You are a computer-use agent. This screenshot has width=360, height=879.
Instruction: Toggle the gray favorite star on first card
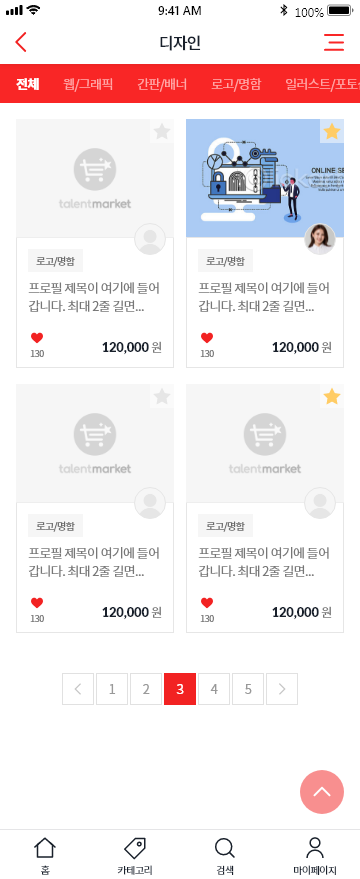point(161,132)
